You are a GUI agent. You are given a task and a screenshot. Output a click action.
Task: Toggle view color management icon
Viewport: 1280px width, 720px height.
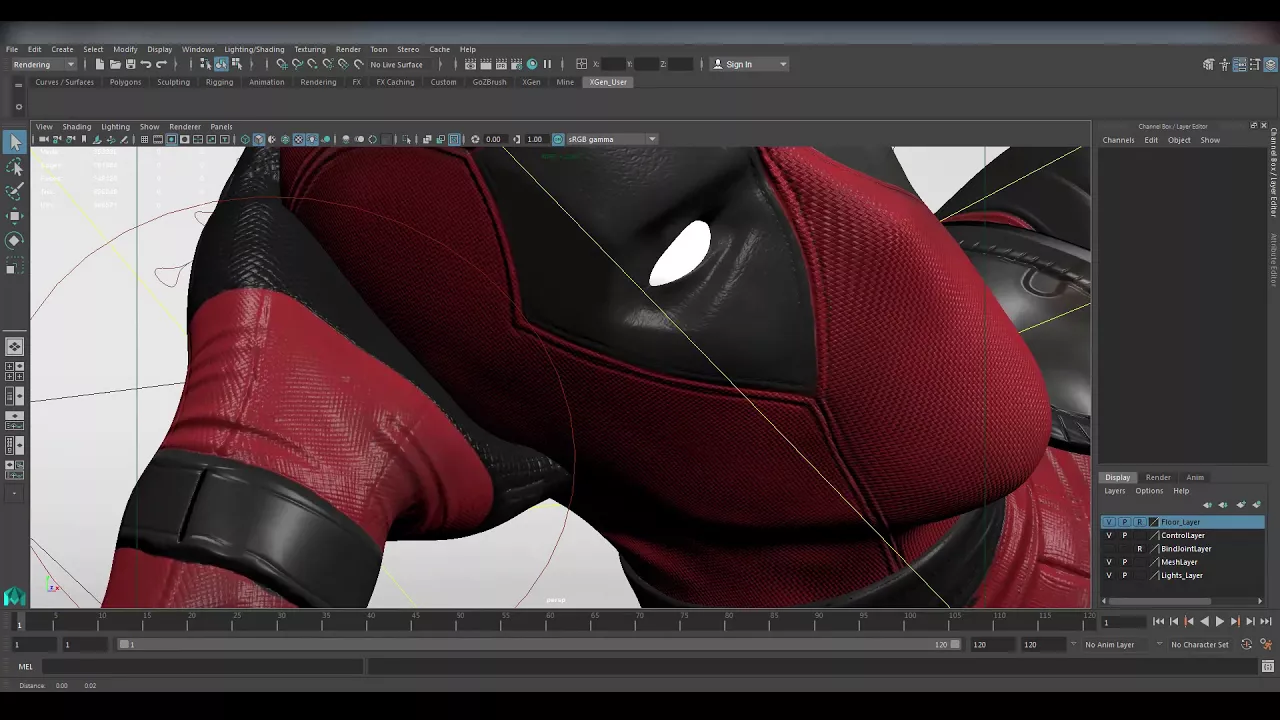click(558, 139)
